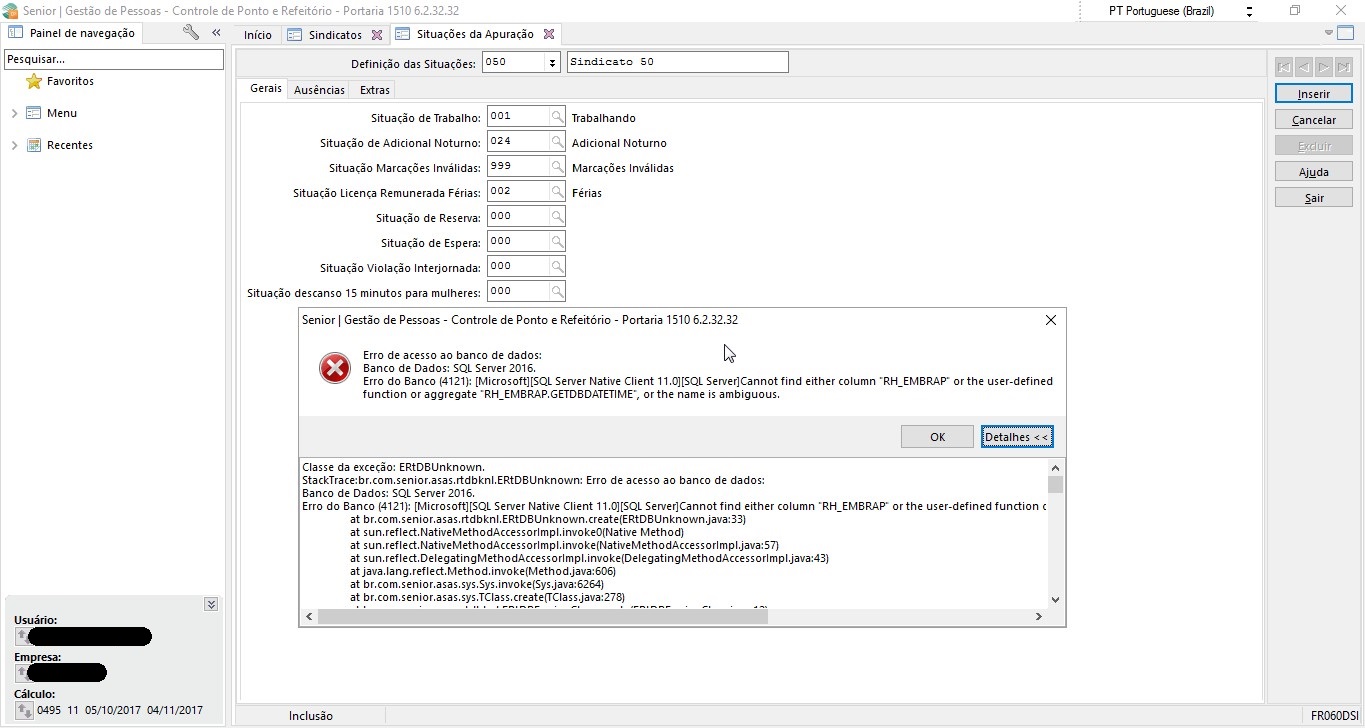
Task: Click OK in the error dialog
Action: (x=937, y=437)
